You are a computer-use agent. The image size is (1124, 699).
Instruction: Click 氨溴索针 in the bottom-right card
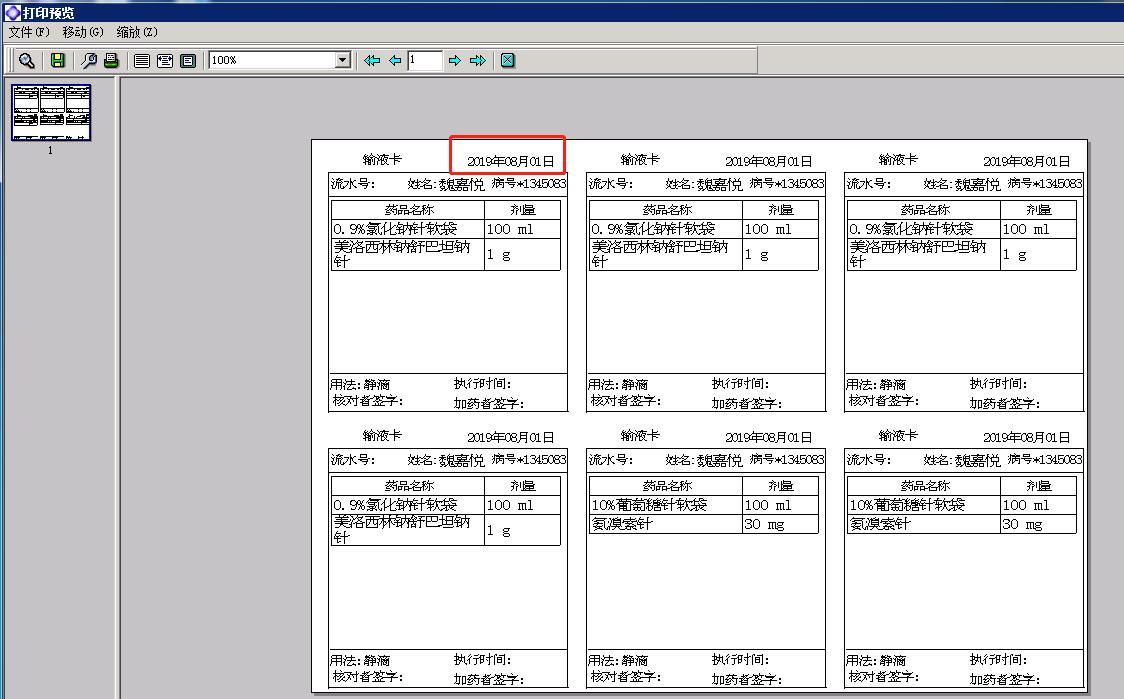pyautogui.click(x=880, y=524)
